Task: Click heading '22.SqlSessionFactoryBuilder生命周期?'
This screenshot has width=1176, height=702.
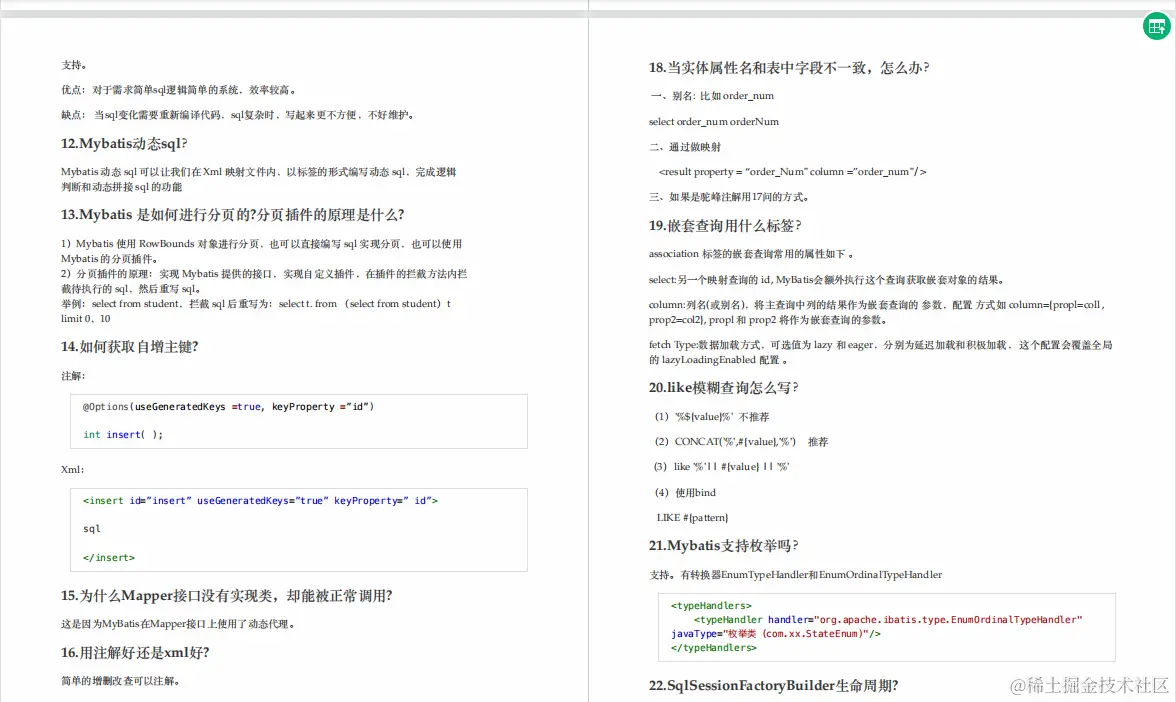Action: (x=773, y=686)
